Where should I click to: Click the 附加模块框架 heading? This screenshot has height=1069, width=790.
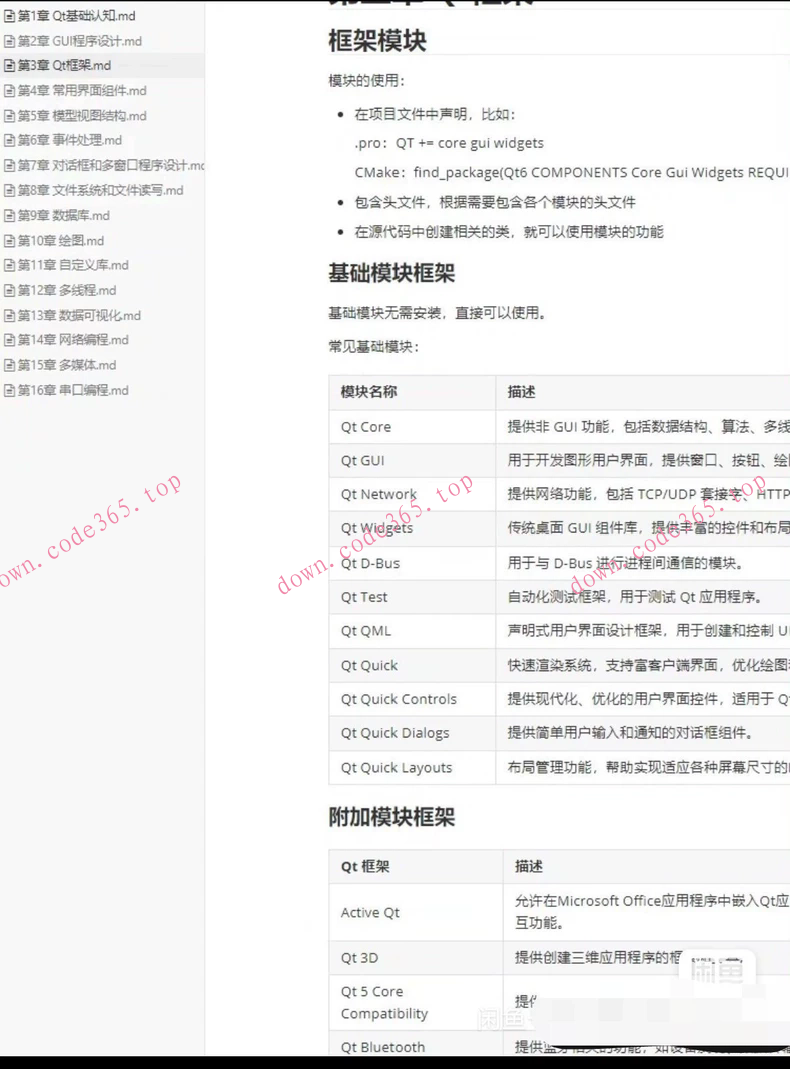coord(391,817)
